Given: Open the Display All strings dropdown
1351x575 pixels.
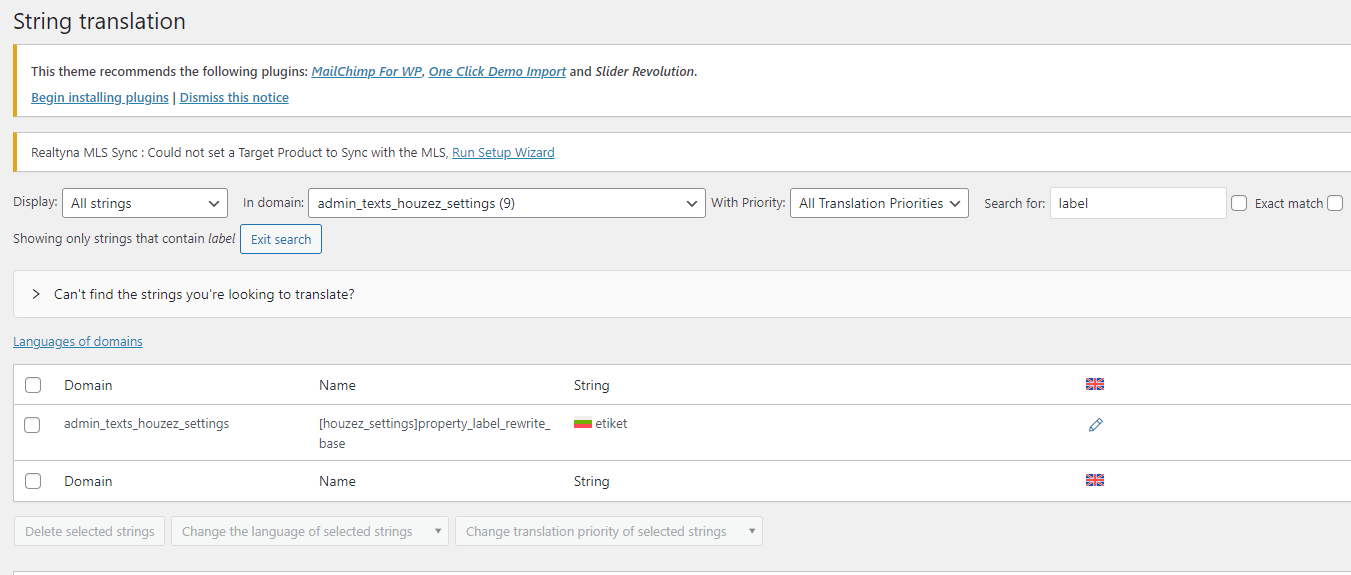Looking at the screenshot, I should [145, 203].
